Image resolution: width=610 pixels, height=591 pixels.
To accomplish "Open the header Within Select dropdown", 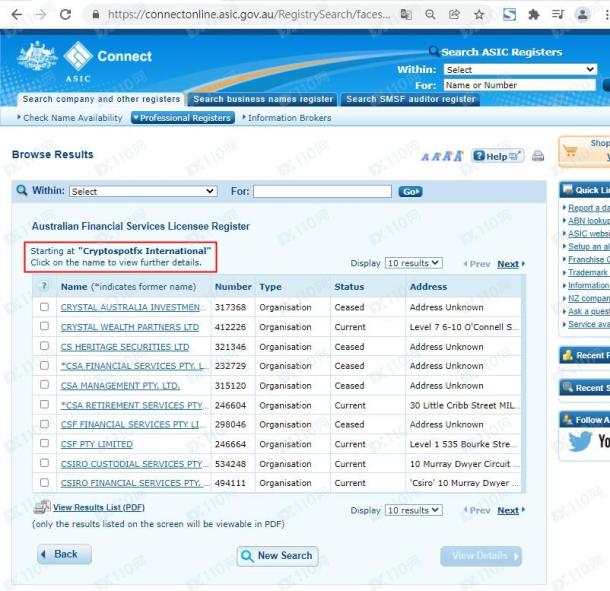I will (x=520, y=70).
